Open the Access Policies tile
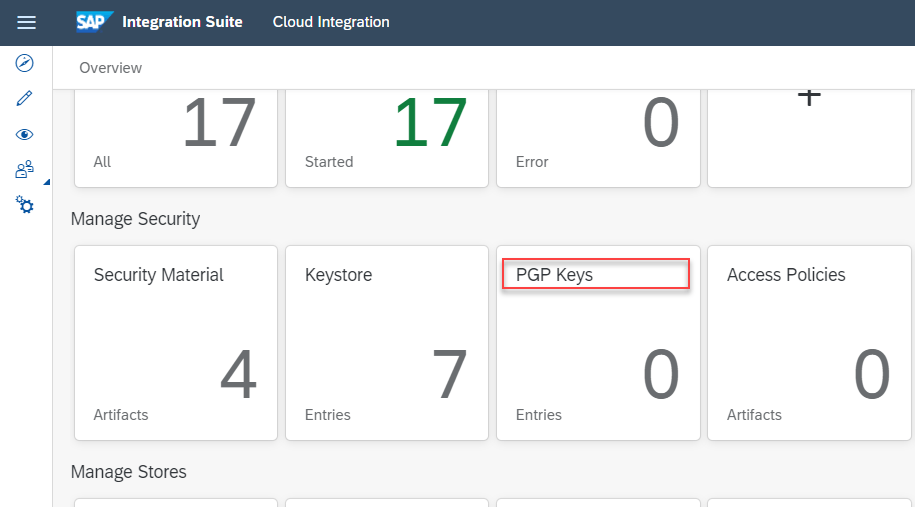Viewport: 915px width, 507px height. (x=809, y=342)
